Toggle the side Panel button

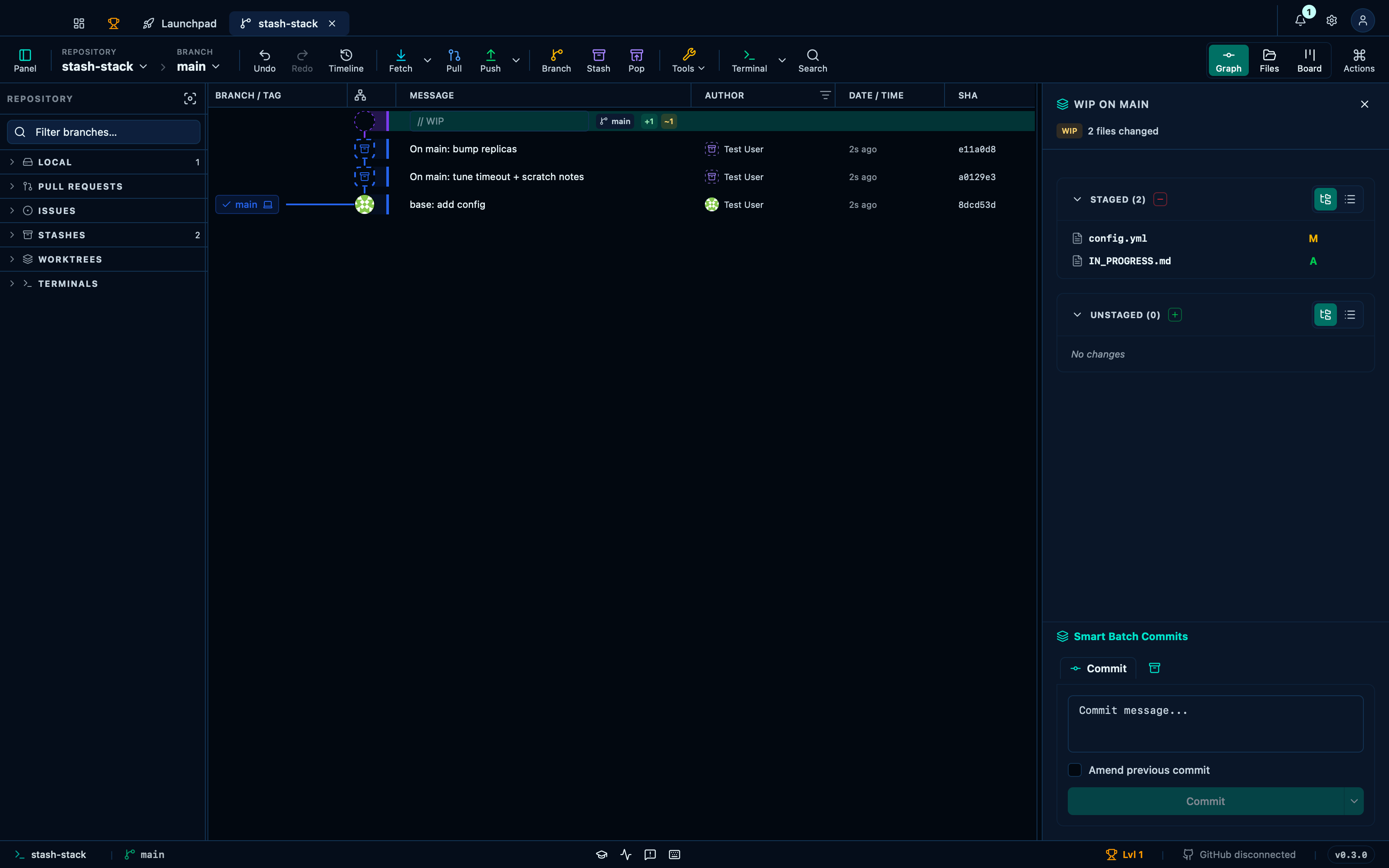click(x=25, y=60)
